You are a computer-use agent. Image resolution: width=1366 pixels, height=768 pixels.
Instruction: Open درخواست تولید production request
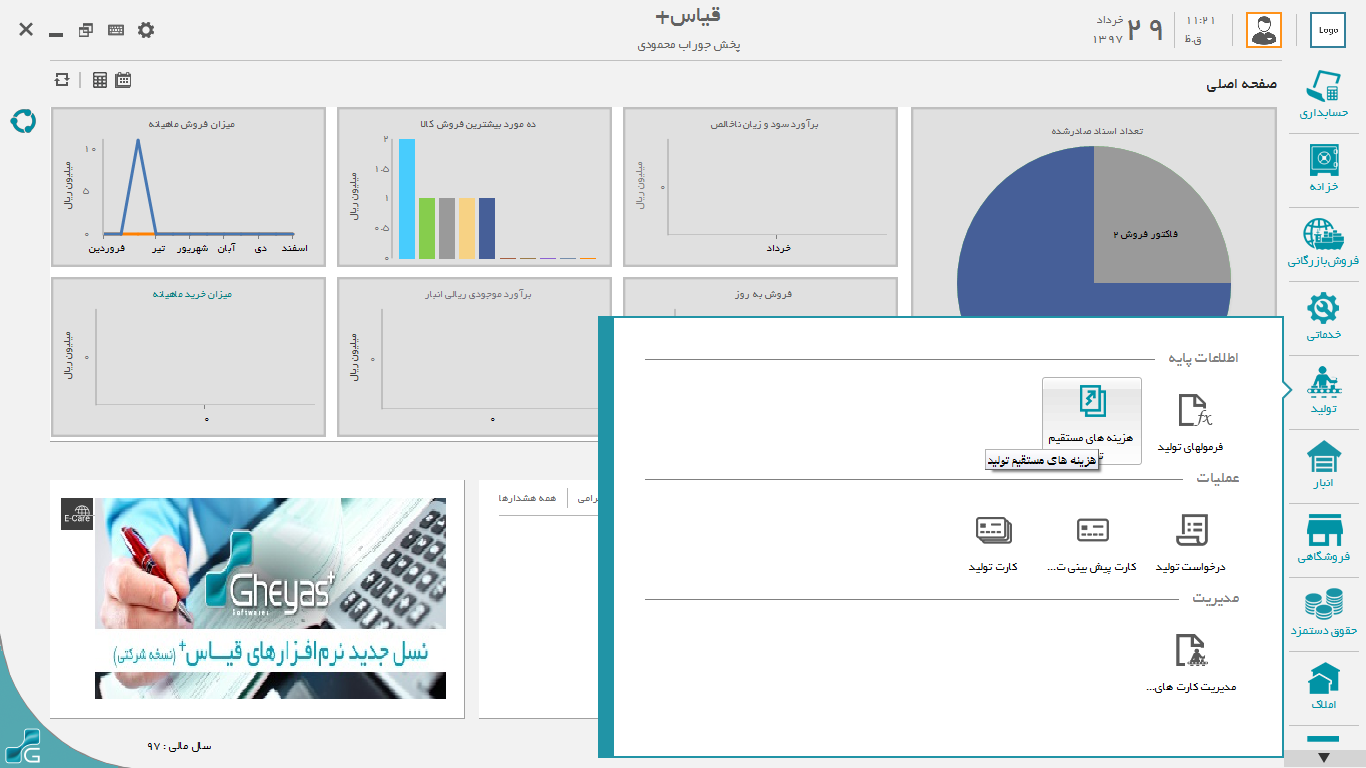click(1191, 544)
